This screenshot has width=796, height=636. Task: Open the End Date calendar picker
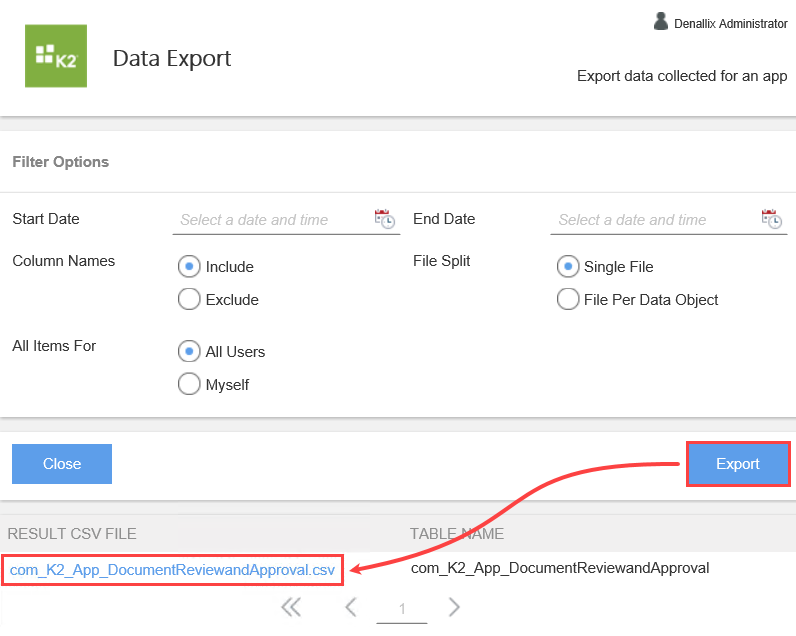point(771,219)
